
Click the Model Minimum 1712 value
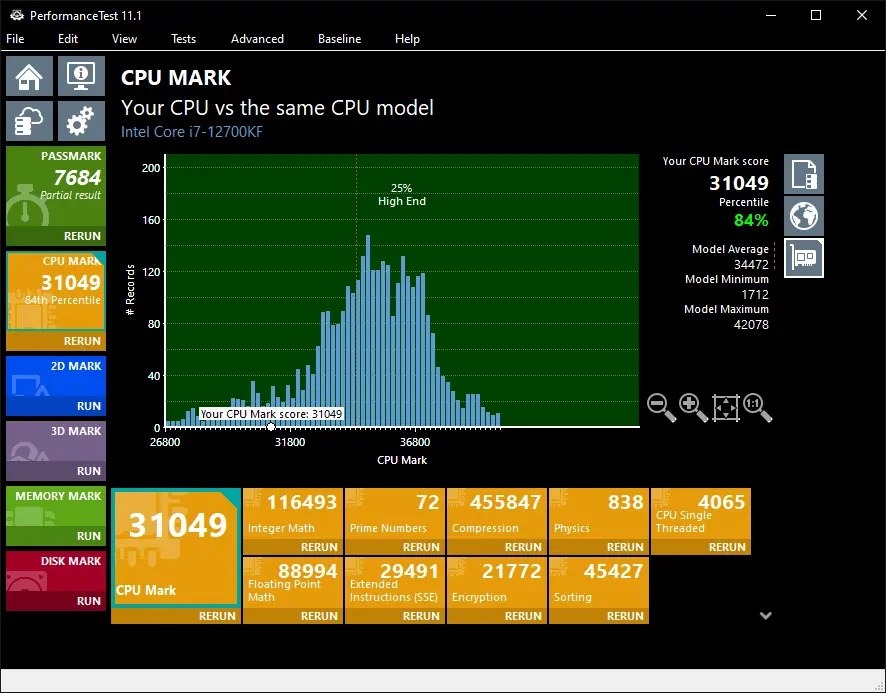coord(755,294)
